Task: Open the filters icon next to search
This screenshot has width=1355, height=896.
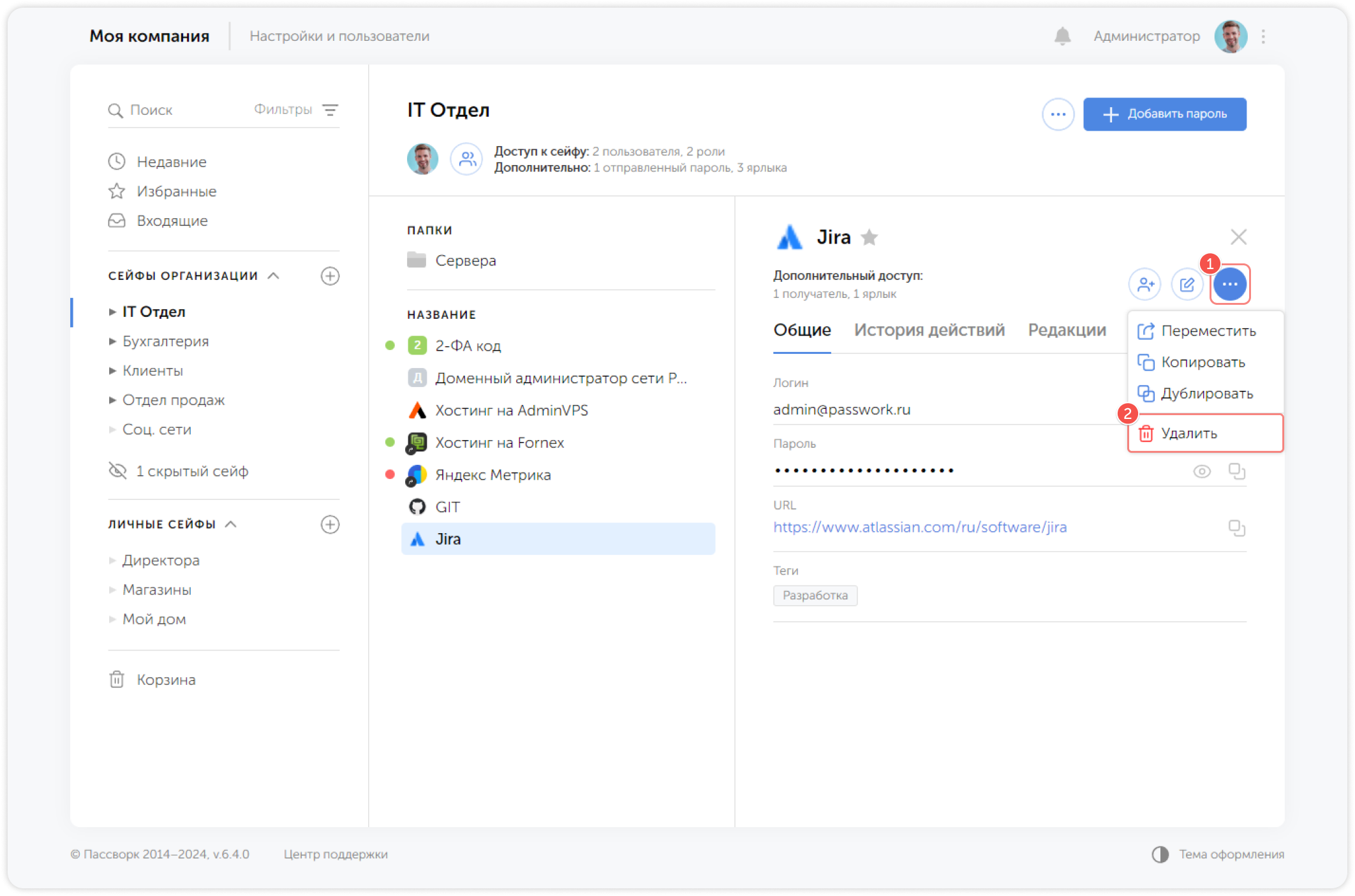Action: tap(330, 110)
